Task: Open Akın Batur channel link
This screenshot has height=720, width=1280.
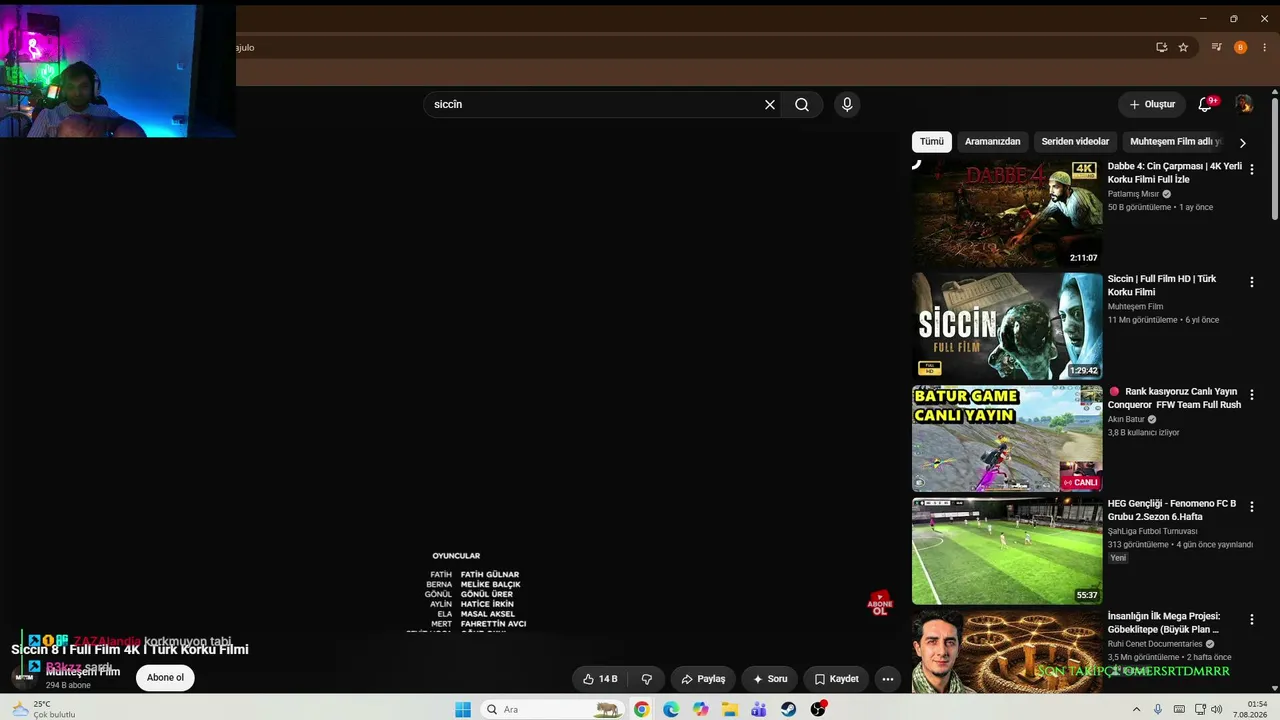Action: coord(1126,420)
